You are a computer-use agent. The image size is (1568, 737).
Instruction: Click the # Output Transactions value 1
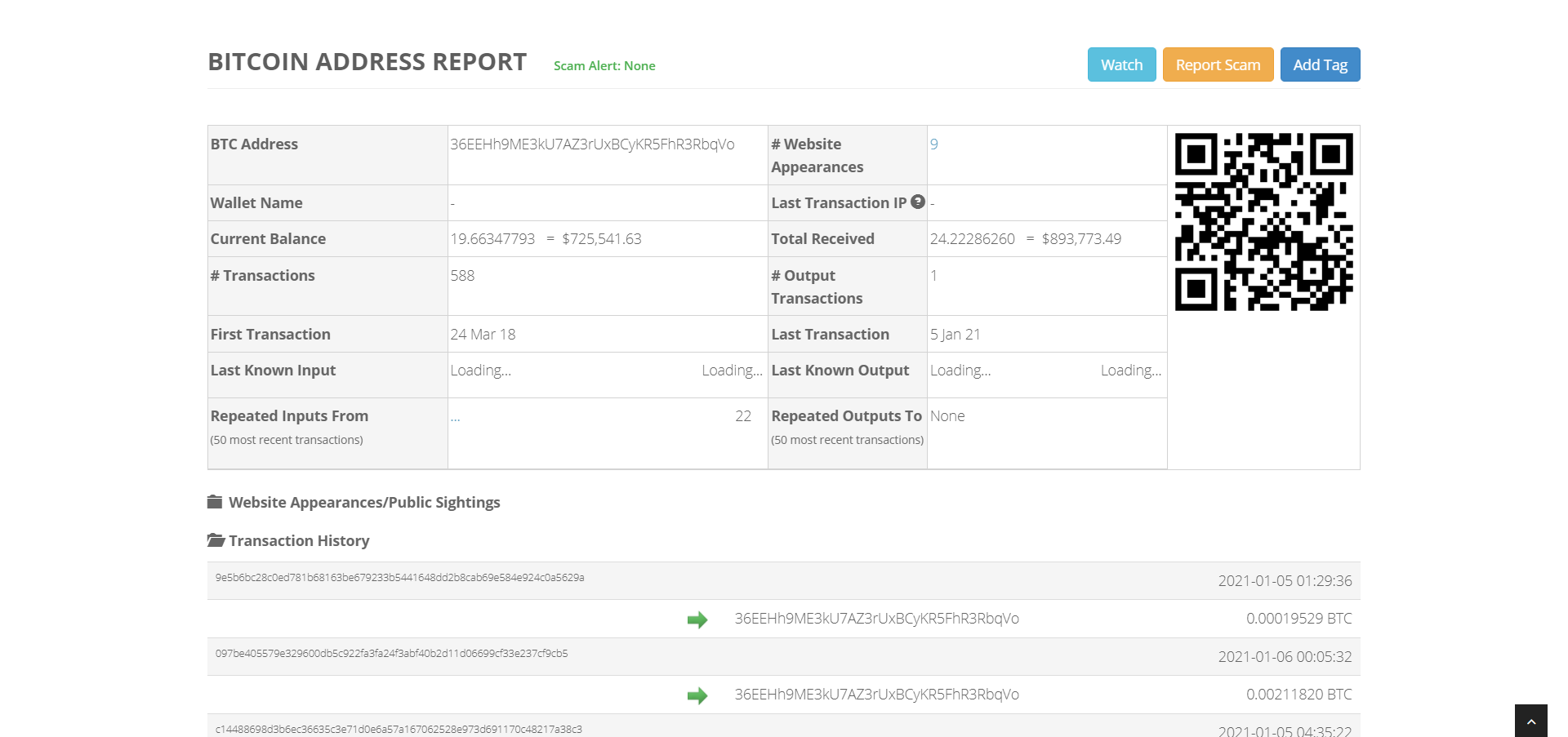coord(933,275)
